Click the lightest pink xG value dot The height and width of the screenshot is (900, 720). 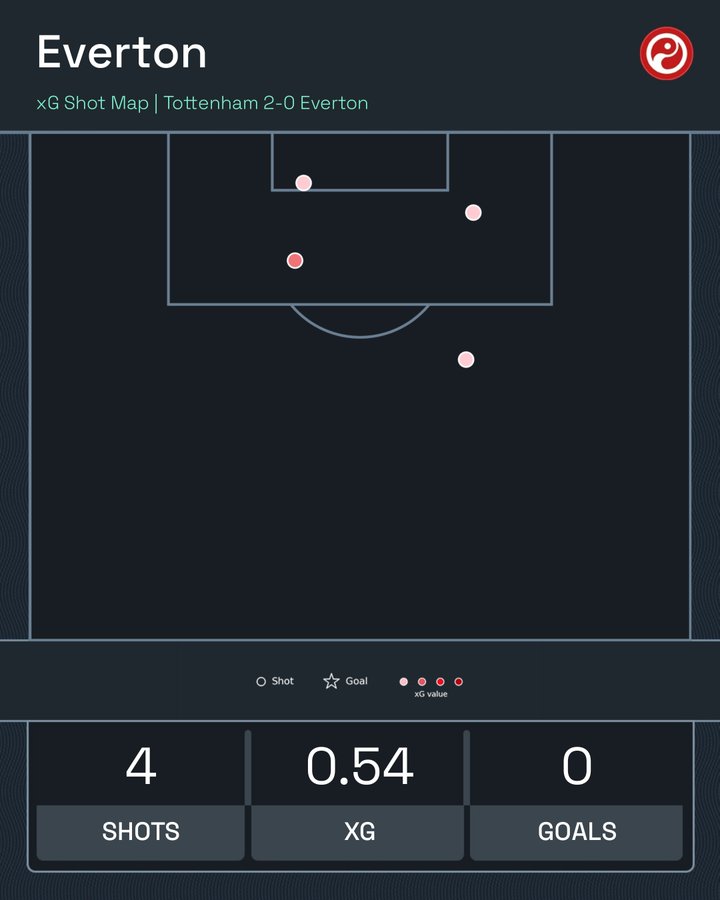pos(404,682)
